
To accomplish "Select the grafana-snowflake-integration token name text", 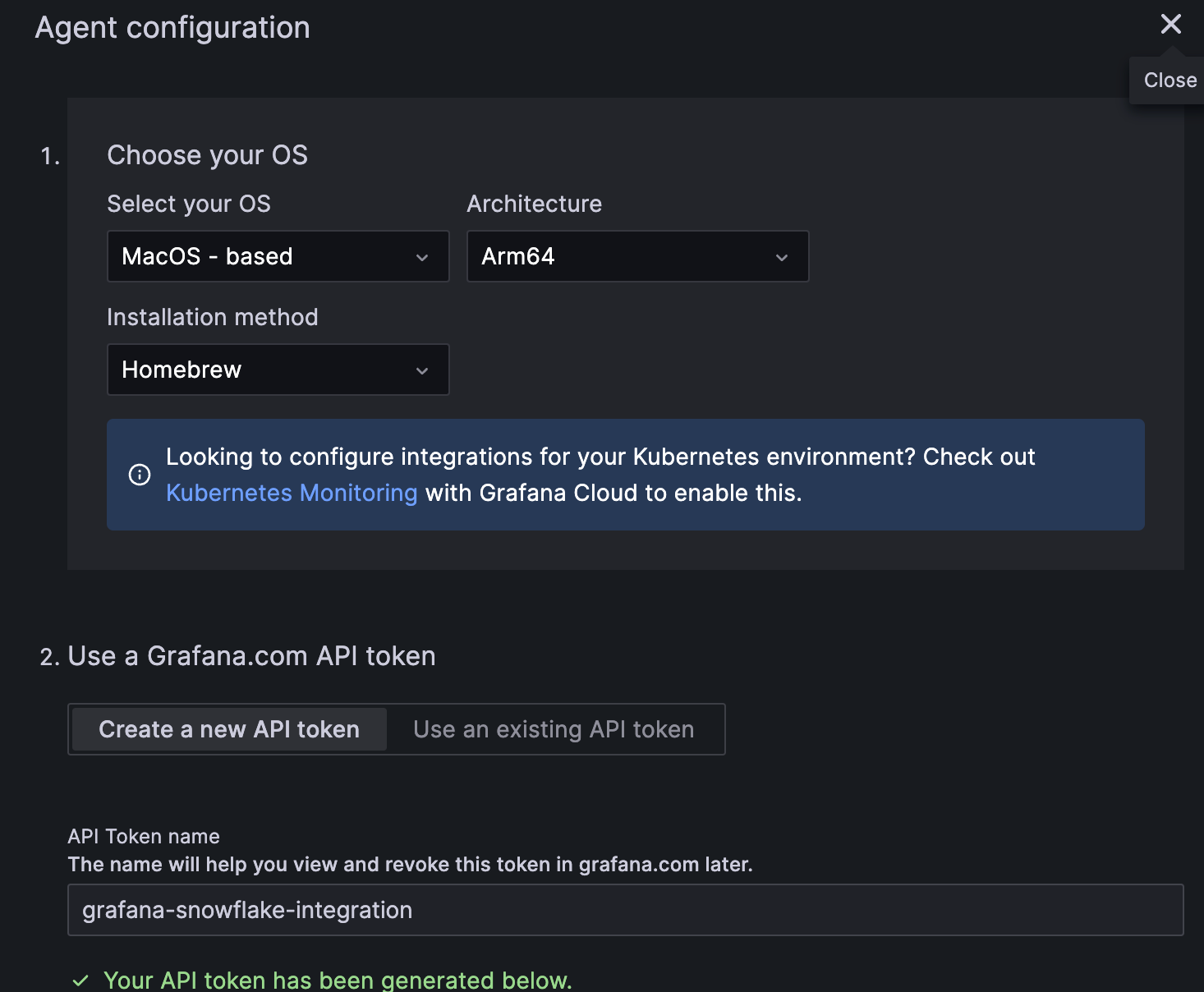I will (246, 910).
